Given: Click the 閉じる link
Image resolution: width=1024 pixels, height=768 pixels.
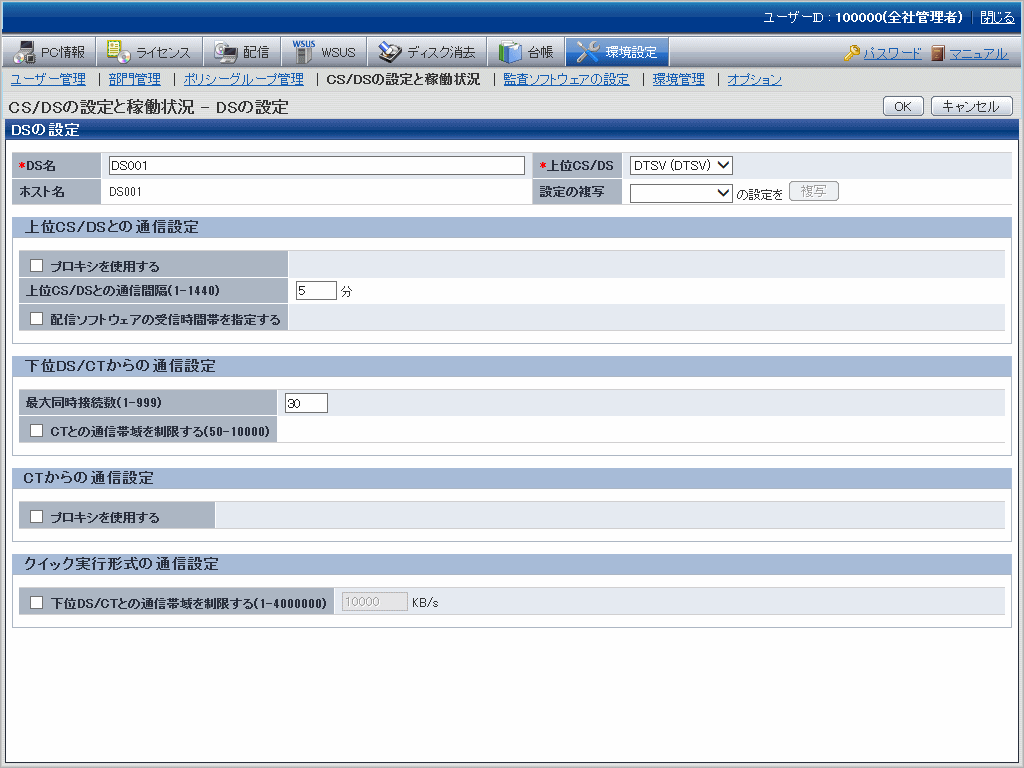Looking at the screenshot, I should [997, 18].
